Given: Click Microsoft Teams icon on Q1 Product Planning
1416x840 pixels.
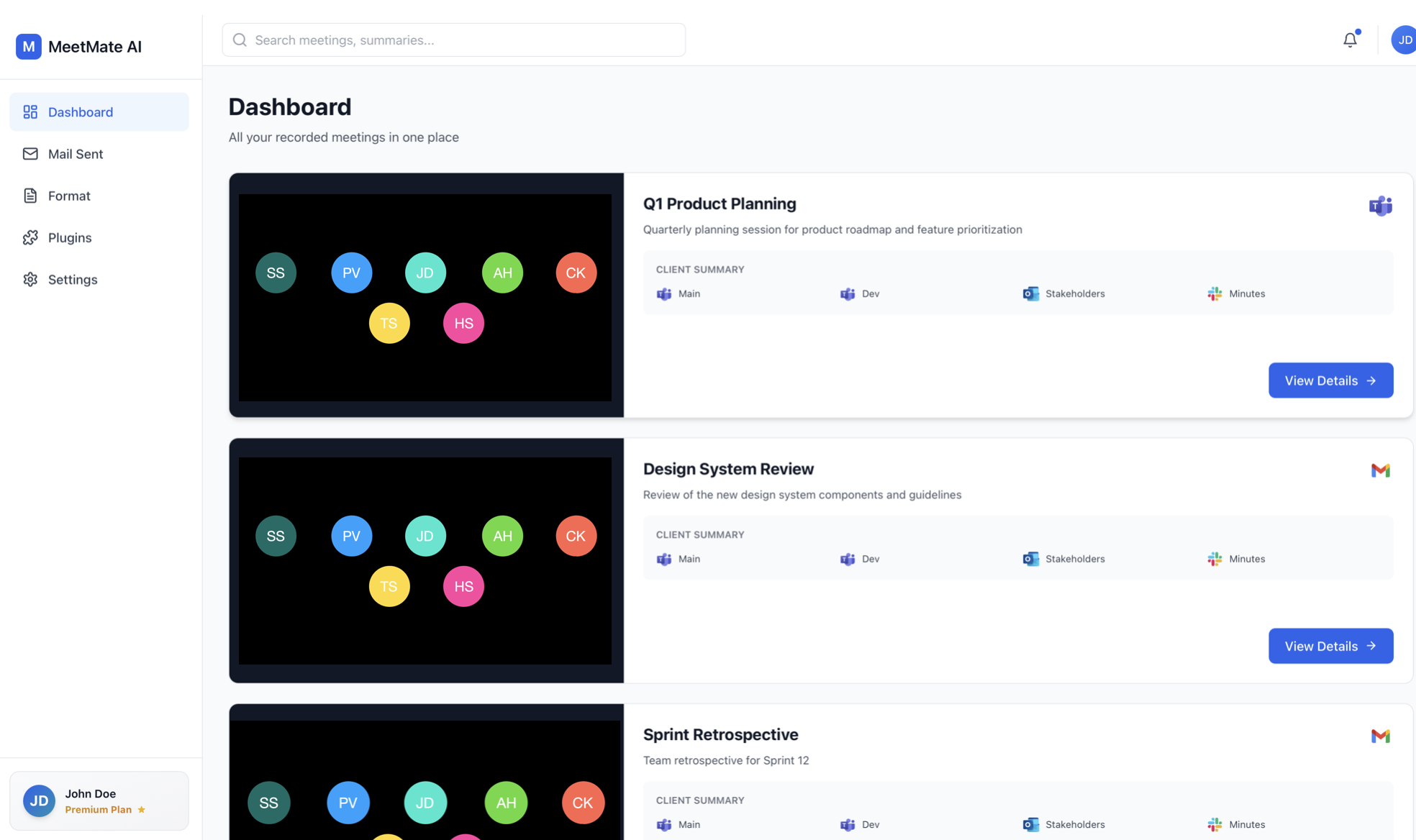Looking at the screenshot, I should point(1380,206).
